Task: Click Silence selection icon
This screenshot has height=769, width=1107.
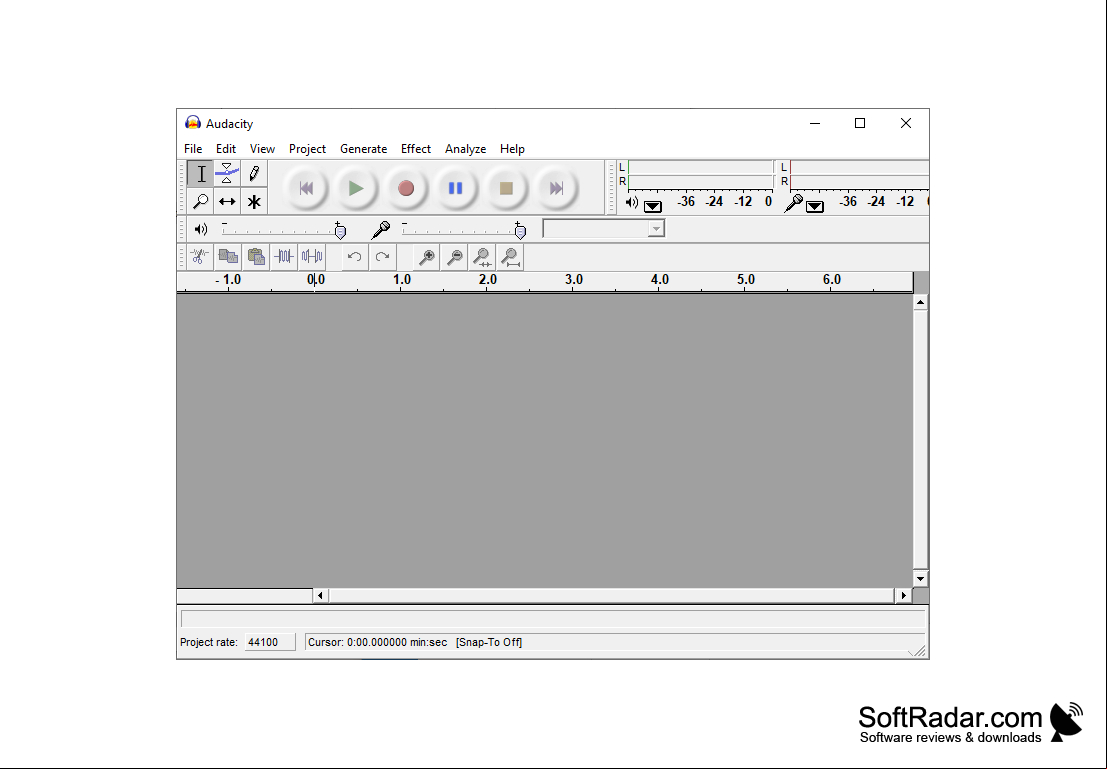Action: 311,257
